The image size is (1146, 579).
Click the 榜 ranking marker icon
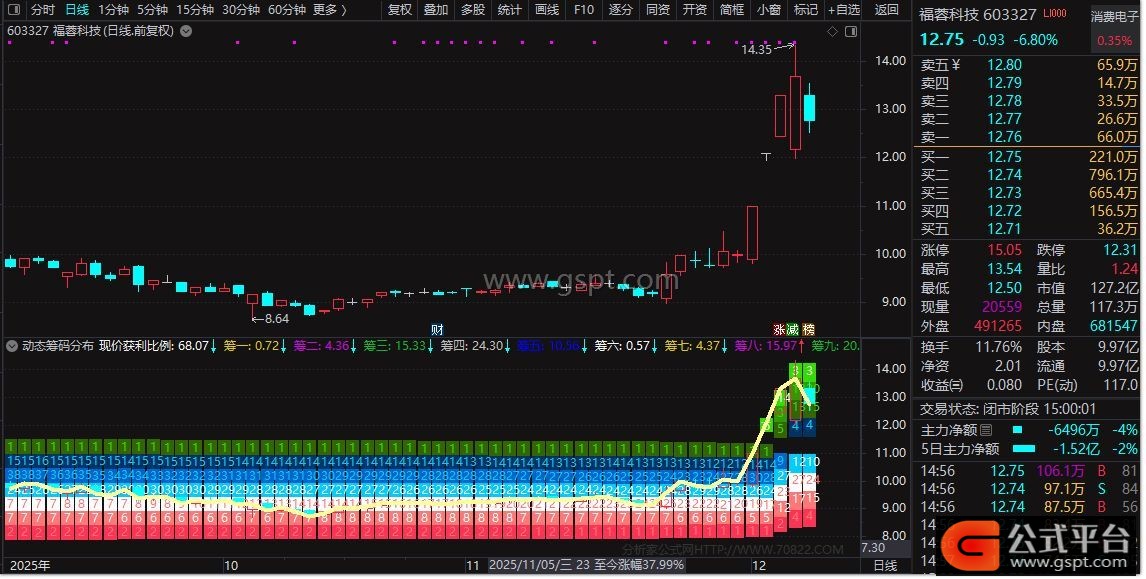point(808,329)
